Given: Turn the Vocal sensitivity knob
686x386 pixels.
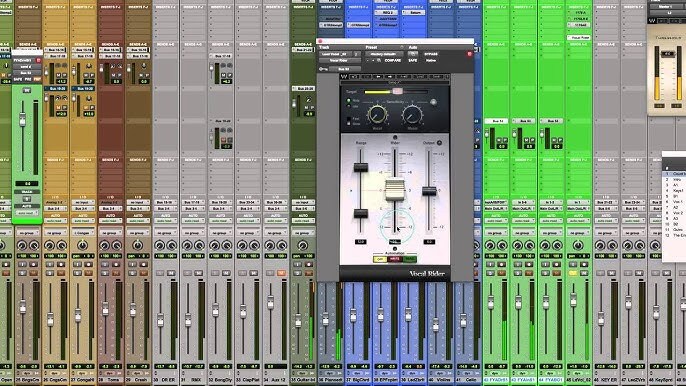Looking at the screenshot, I should point(377,115).
